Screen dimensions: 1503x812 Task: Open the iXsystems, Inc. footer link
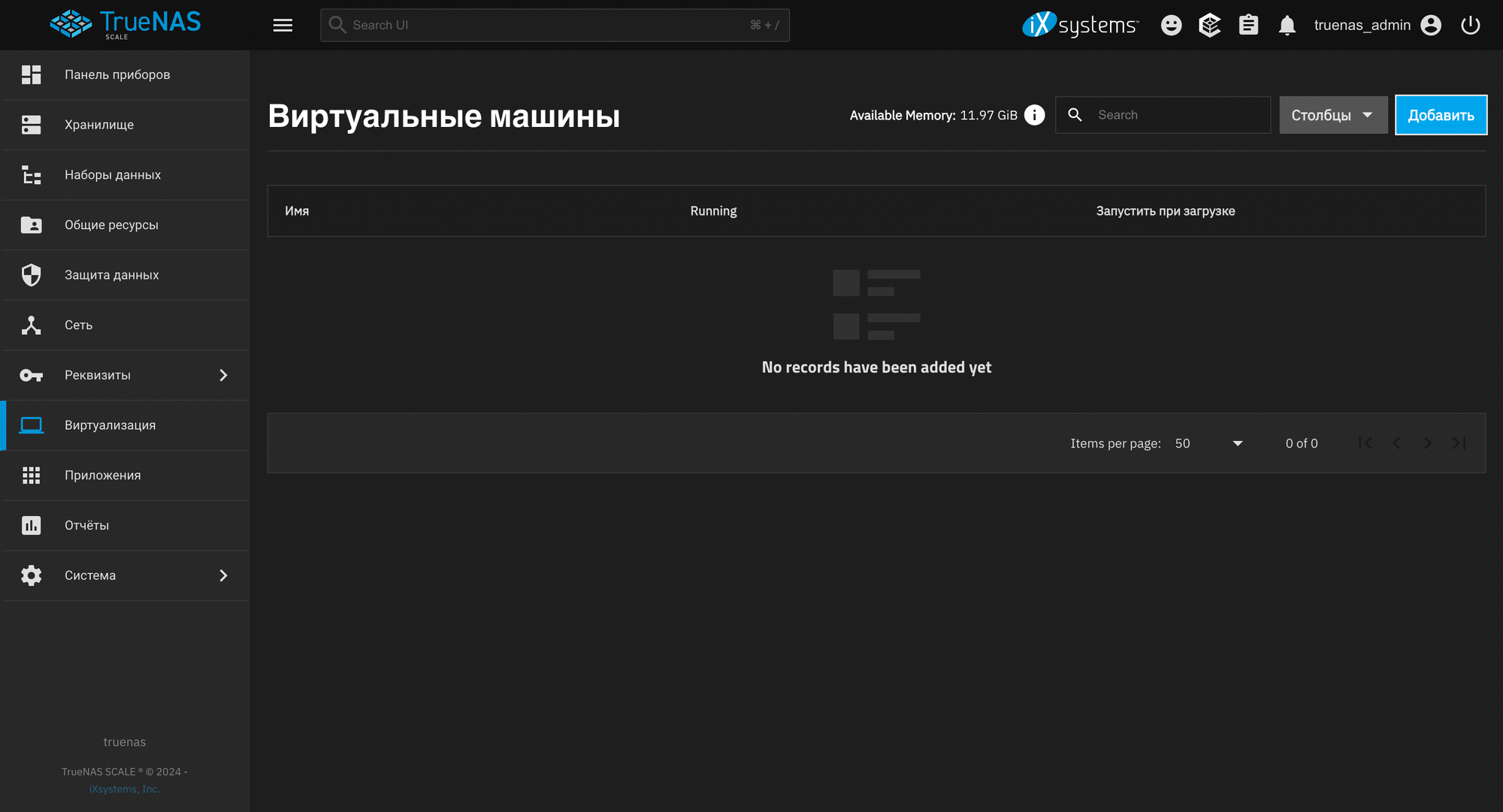[x=124, y=789]
